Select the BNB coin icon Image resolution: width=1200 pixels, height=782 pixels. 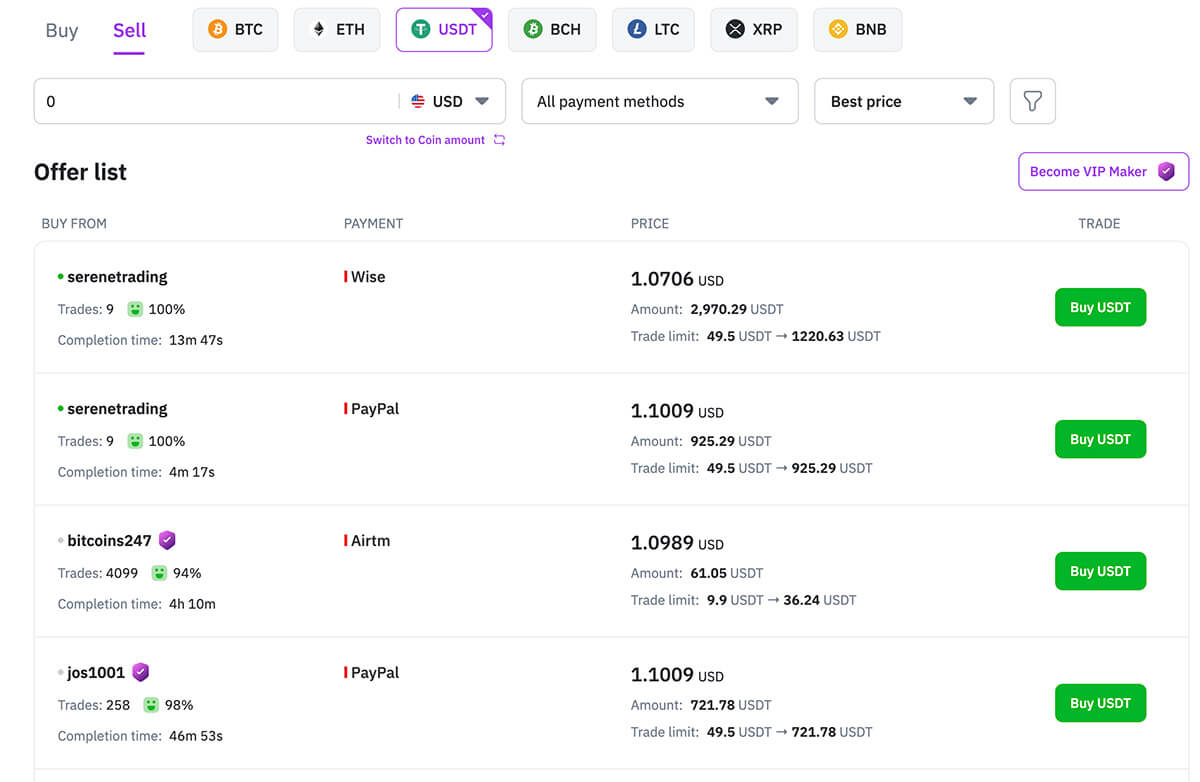[838, 30]
